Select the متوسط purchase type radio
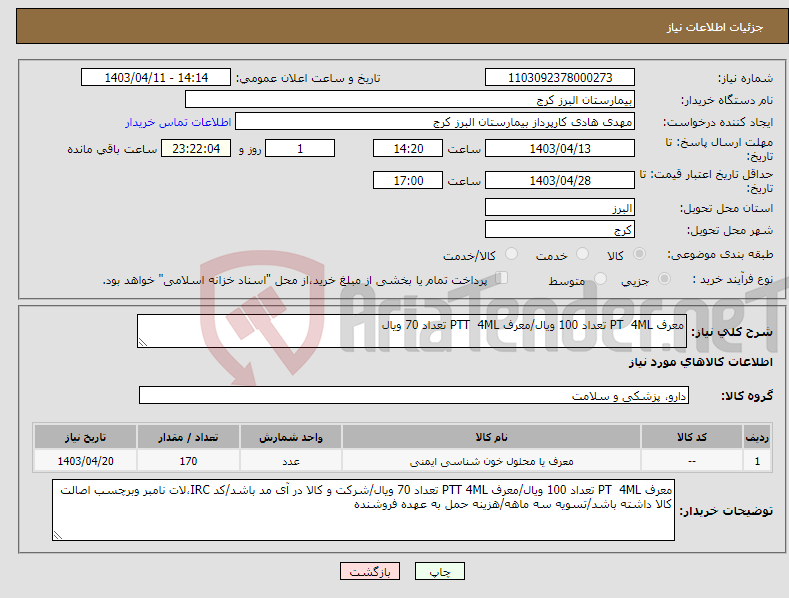Screen dimensions: 789x598 [x=600, y=278]
